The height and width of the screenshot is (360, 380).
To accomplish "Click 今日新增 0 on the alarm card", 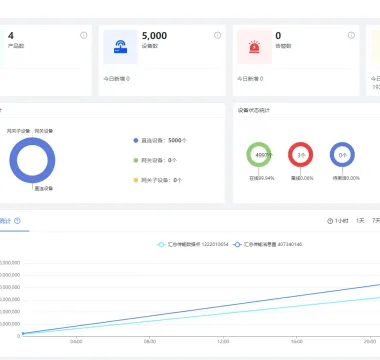I will coord(250,79).
